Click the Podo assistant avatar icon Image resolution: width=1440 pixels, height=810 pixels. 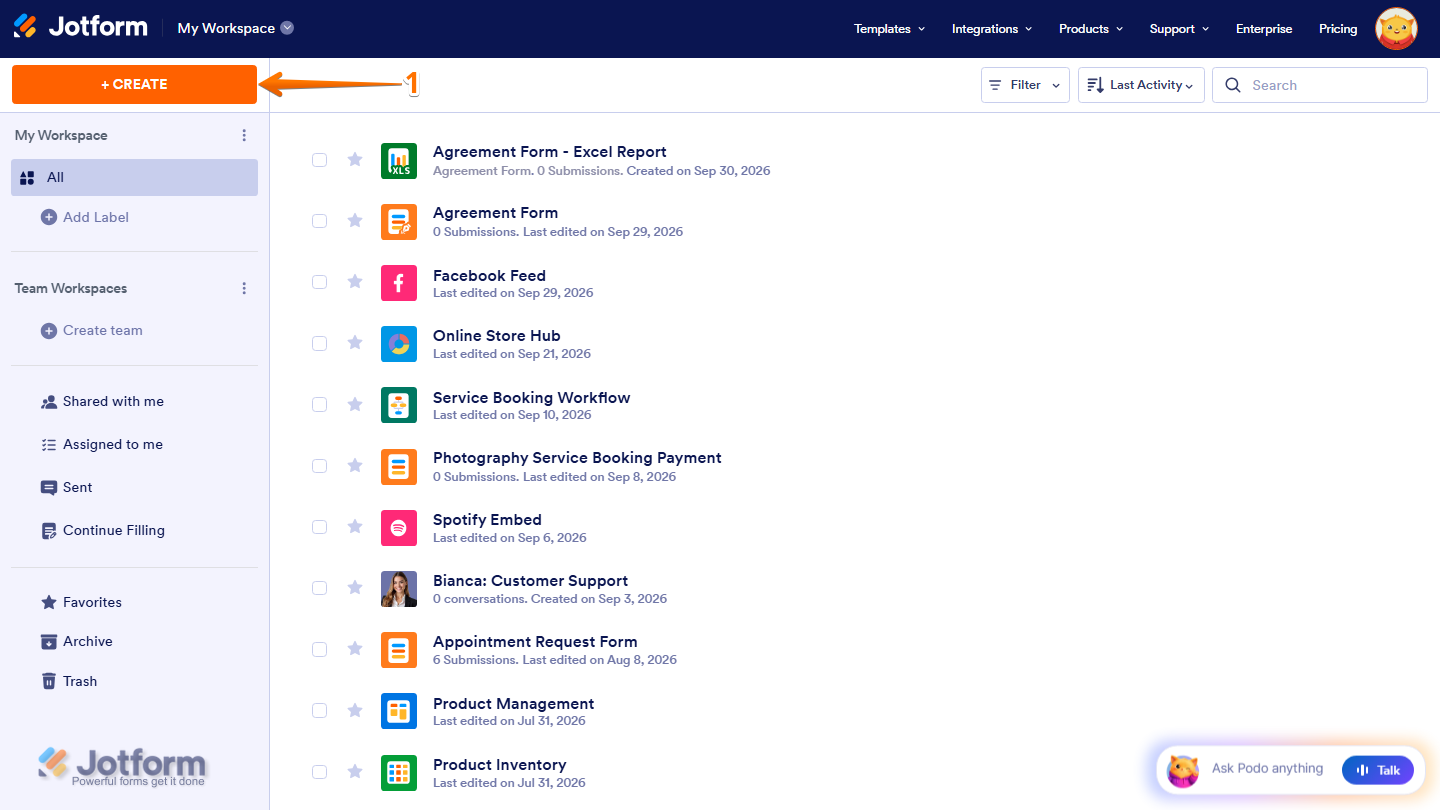1183,770
